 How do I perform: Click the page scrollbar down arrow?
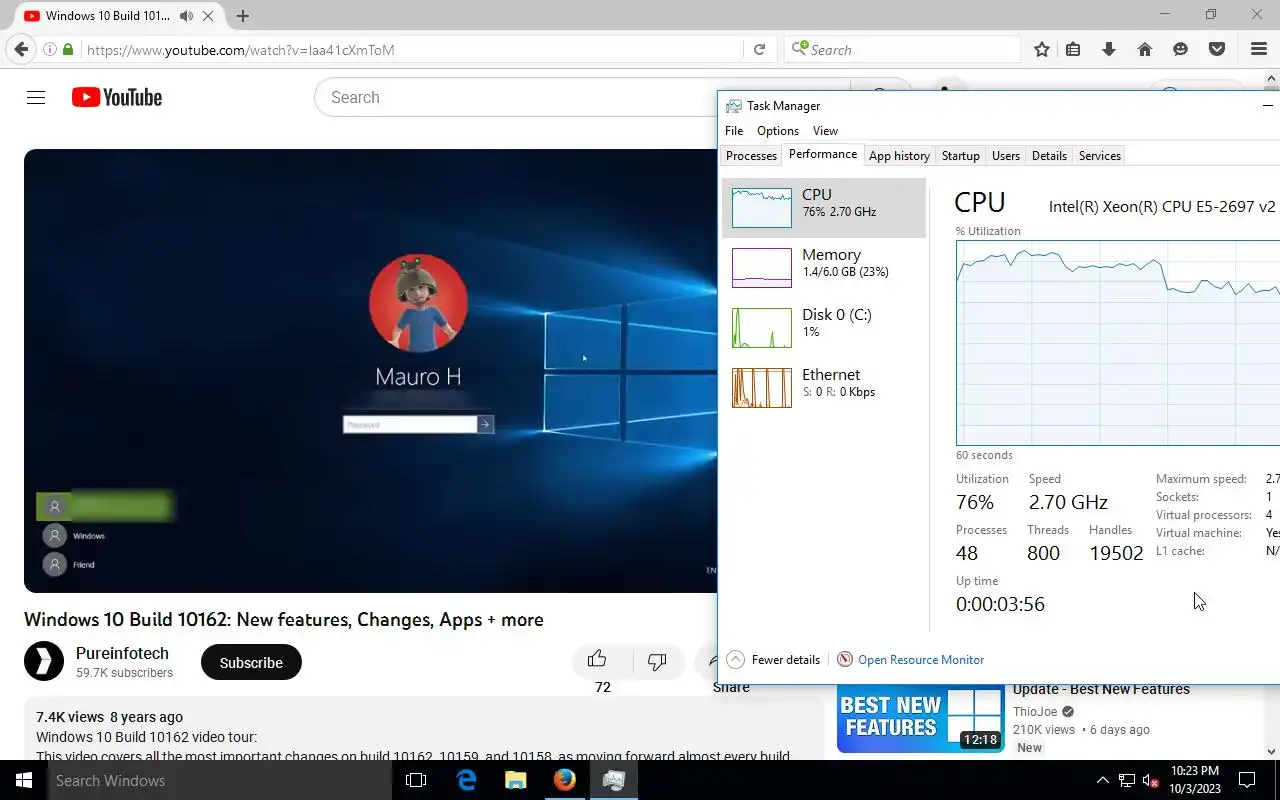pyautogui.click(x=1272, y=751)
